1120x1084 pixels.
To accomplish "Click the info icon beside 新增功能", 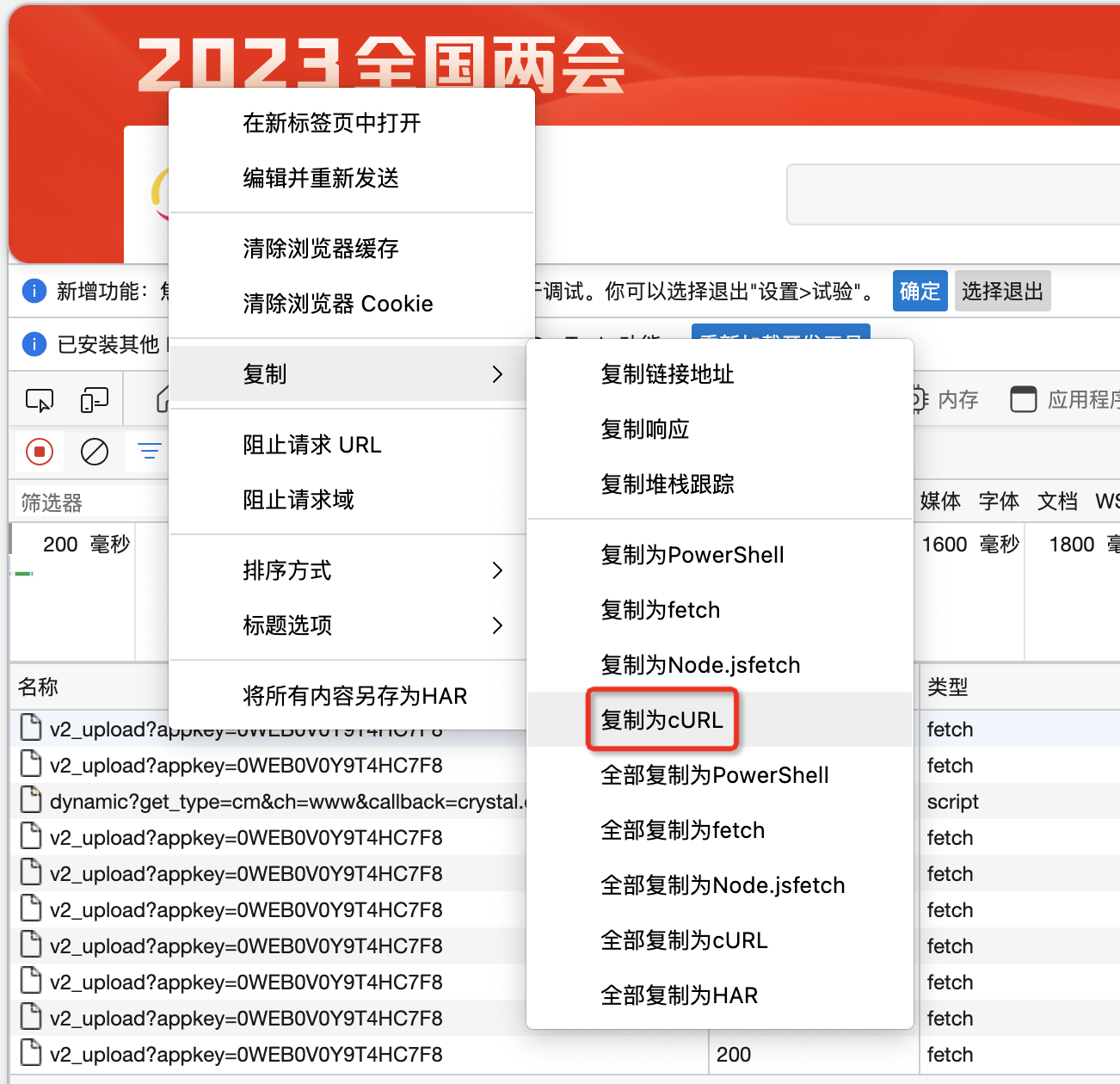I will tap(34, 291).
